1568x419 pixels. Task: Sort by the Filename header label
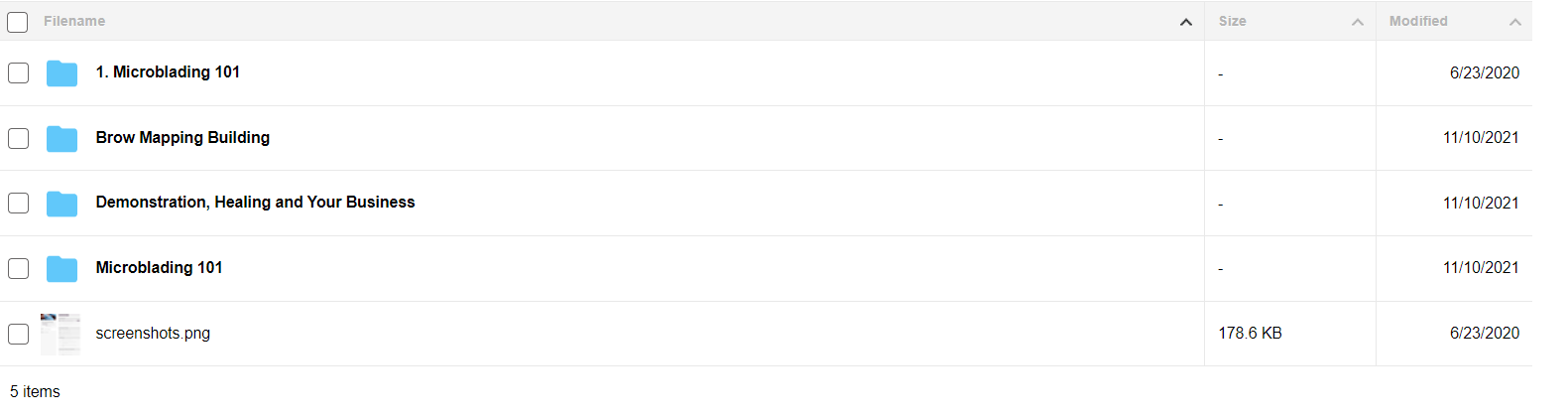(x=74, y=21)
